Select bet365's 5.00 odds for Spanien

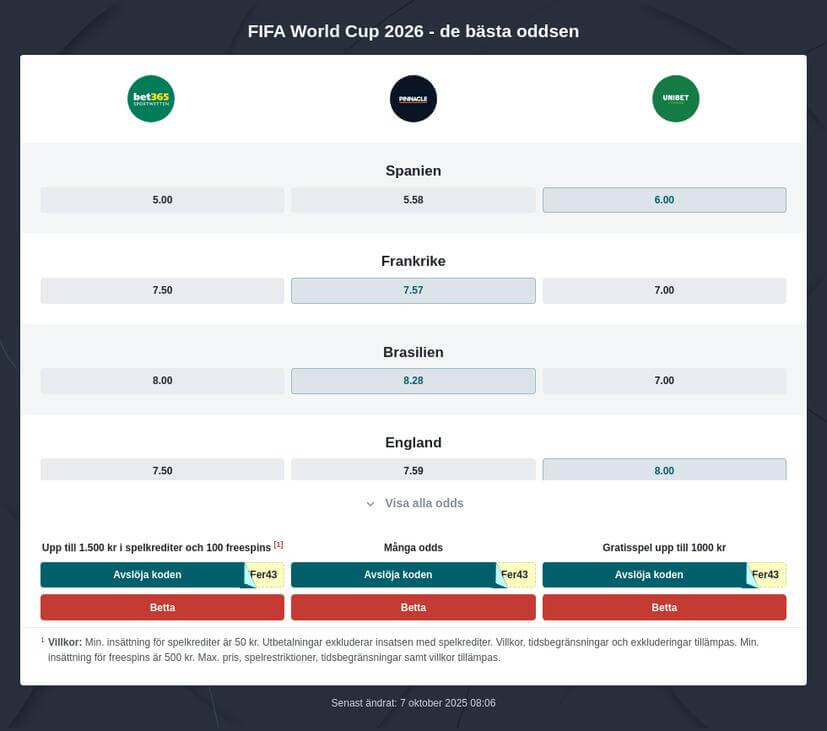pyautogui.click(x=162, y=200)
